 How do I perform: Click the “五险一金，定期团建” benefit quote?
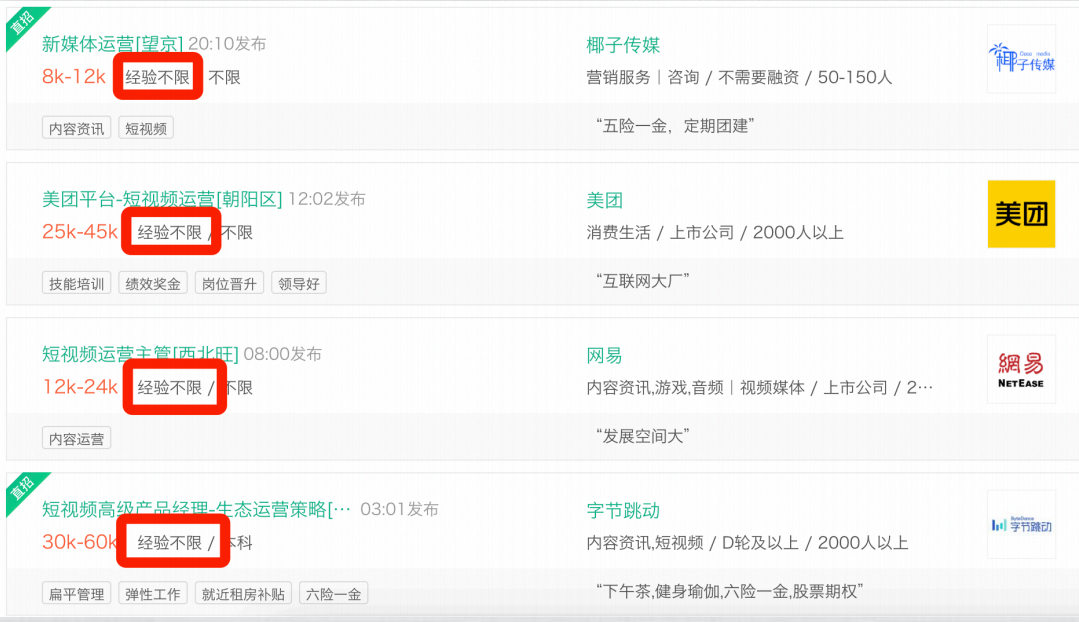675,126
